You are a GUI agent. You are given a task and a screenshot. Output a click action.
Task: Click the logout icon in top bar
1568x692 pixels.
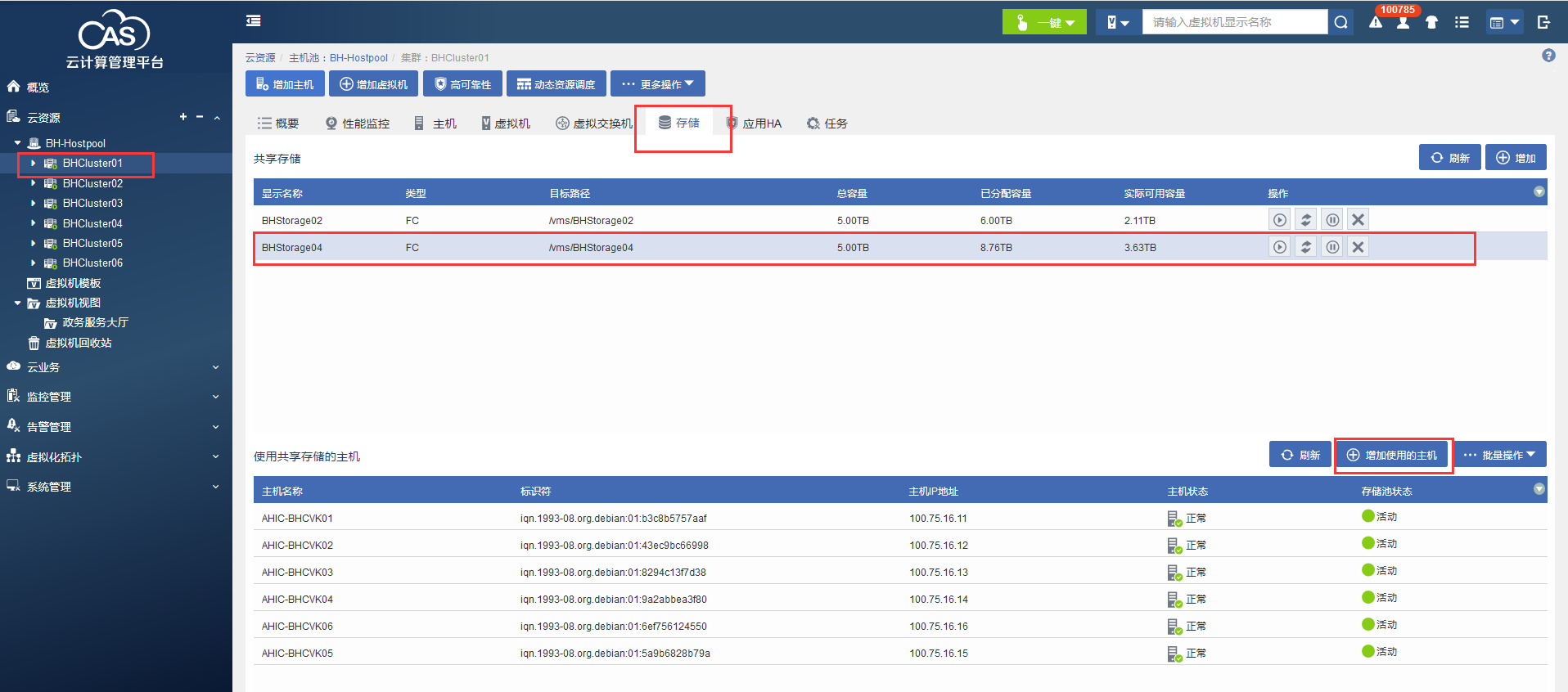pos(1543,22)
